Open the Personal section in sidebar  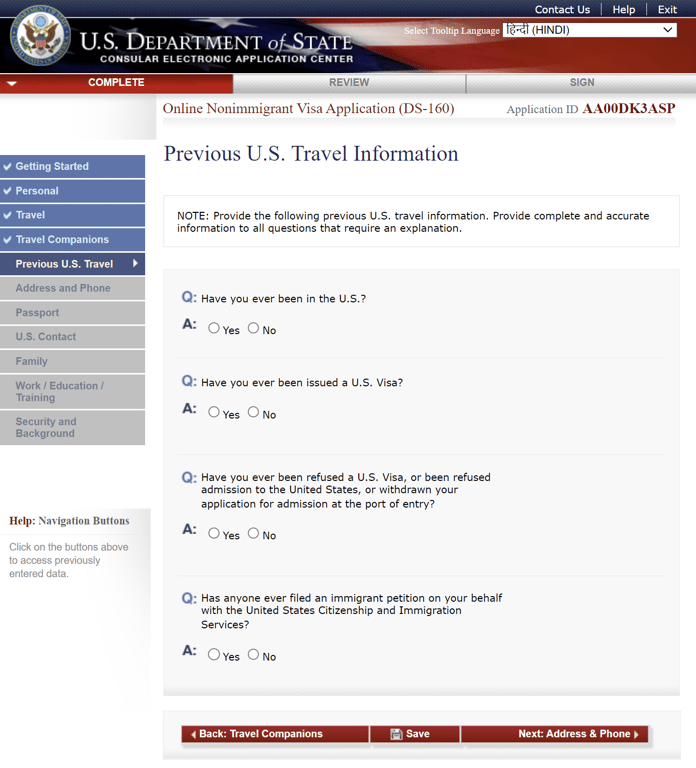click(72, 191)
